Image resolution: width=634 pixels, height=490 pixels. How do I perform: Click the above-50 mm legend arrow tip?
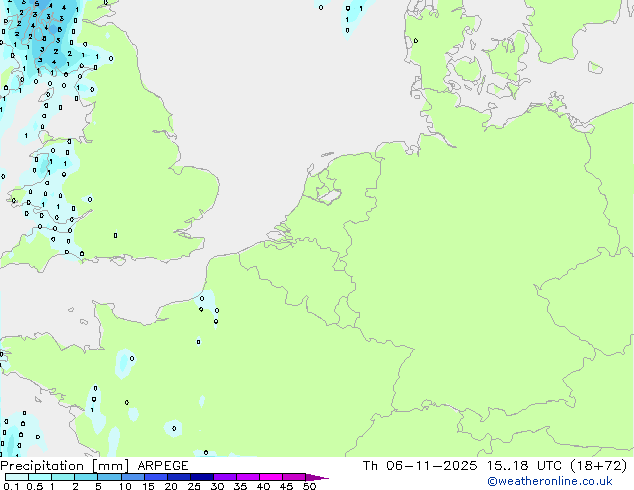coord(317,477)
